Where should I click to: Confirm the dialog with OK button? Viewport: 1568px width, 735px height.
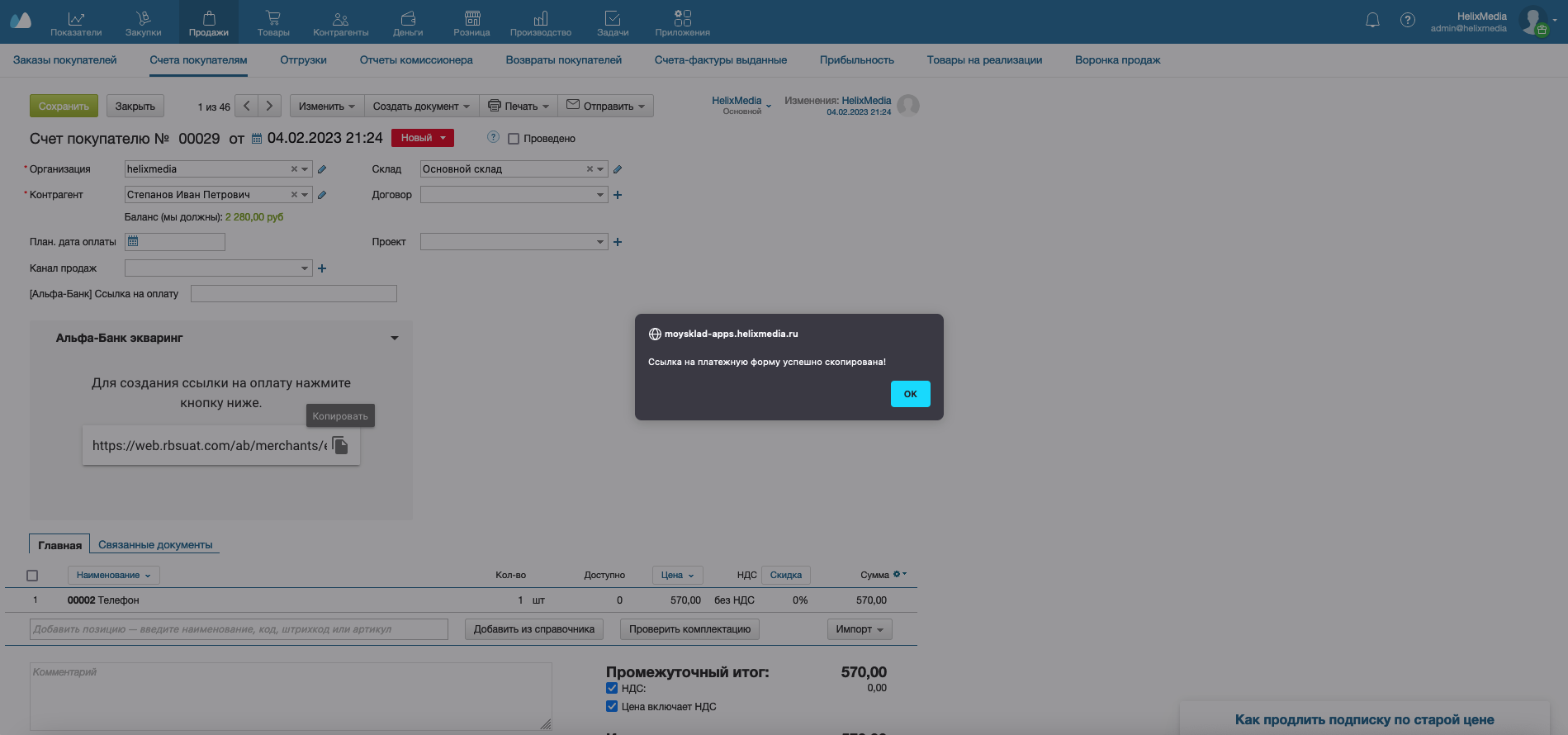[x=910, y=394]
